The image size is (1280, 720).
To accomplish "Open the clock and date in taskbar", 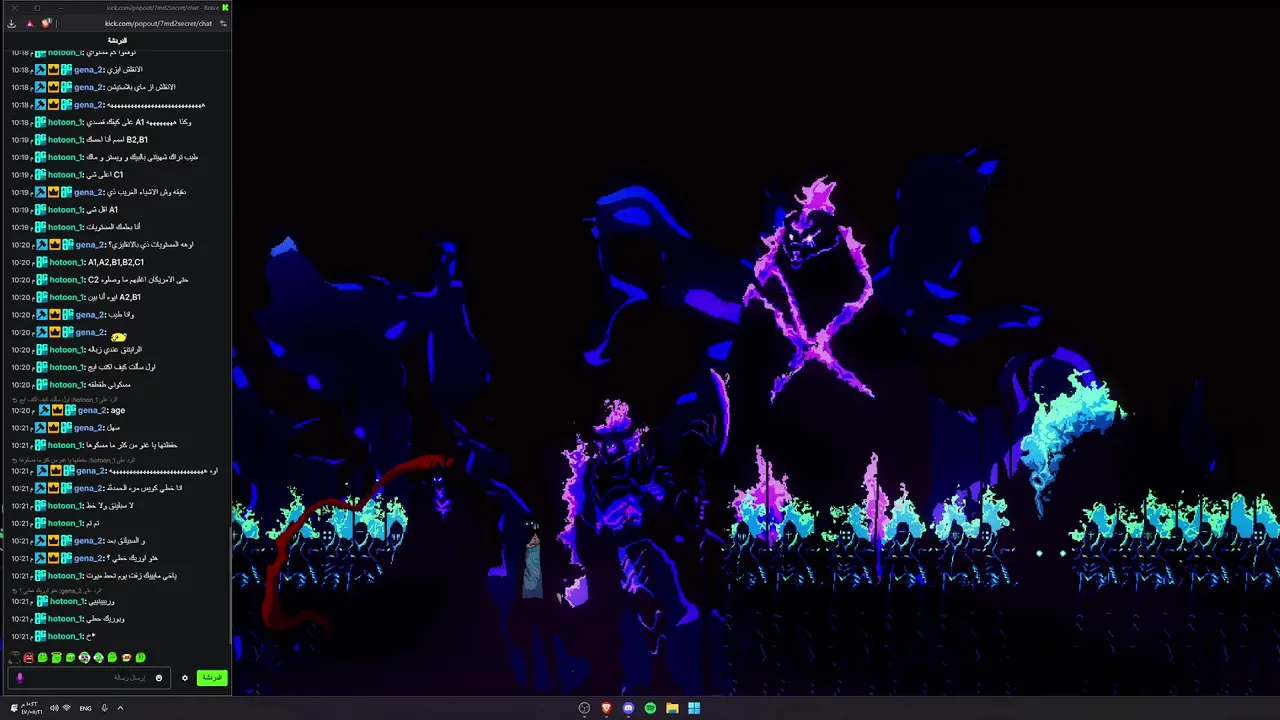I will [32, 708].
